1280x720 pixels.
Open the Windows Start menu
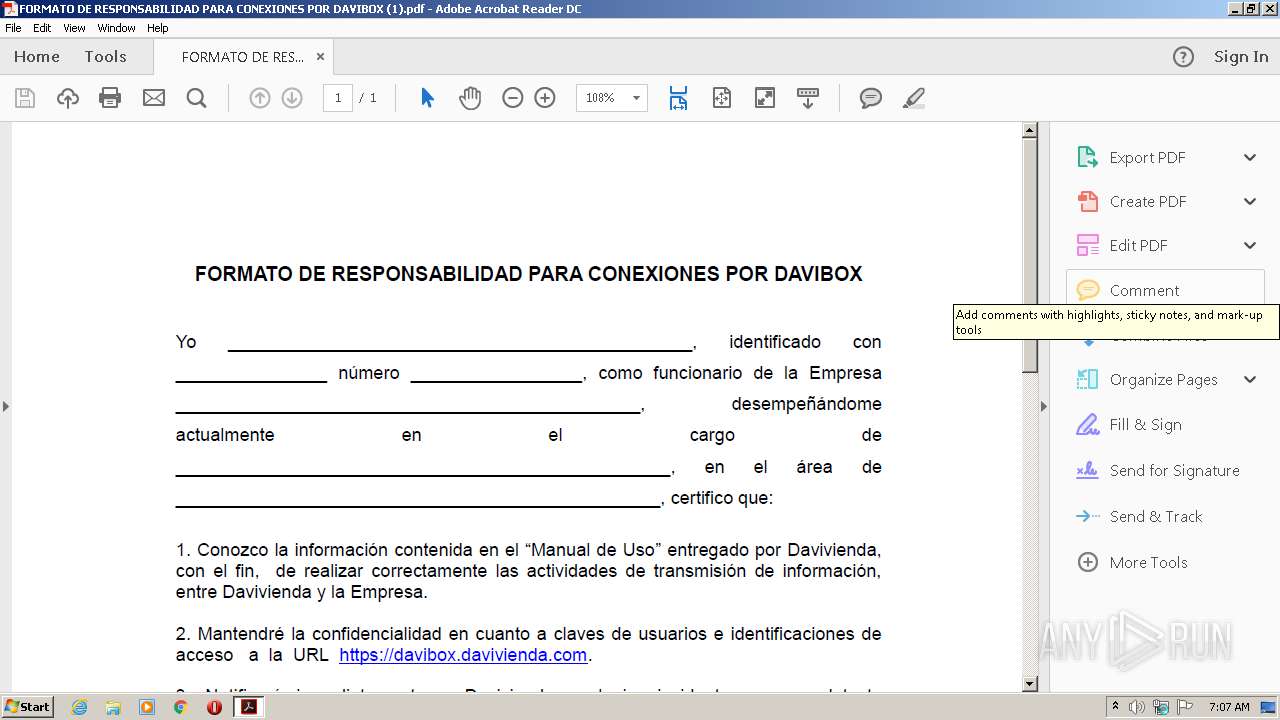pos(28,707)
